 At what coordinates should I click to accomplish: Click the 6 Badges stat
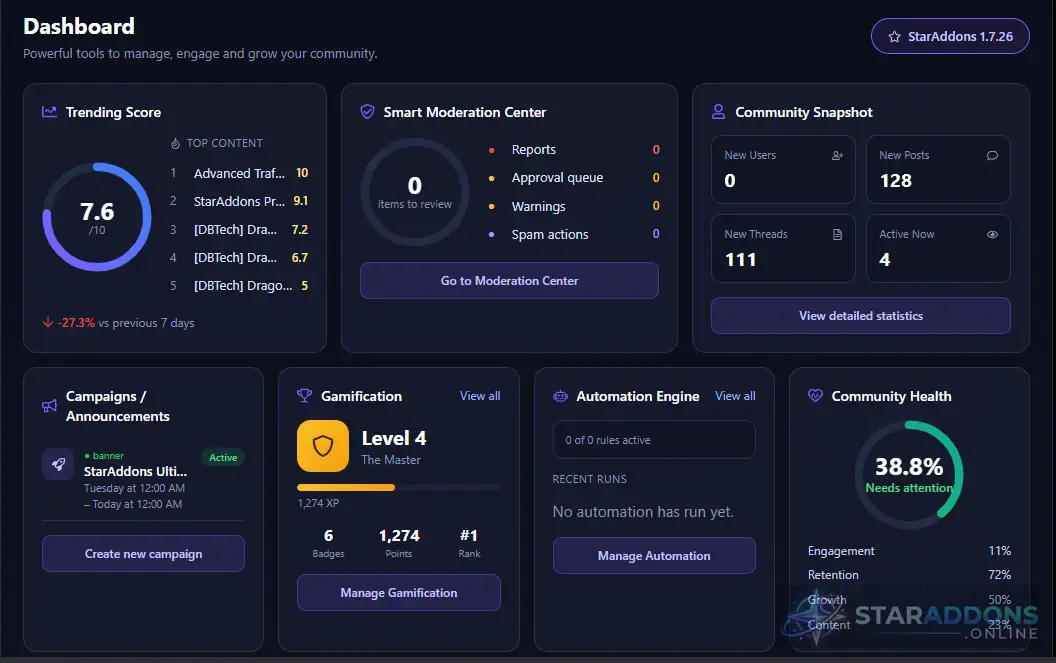click(x=329, y=543)
